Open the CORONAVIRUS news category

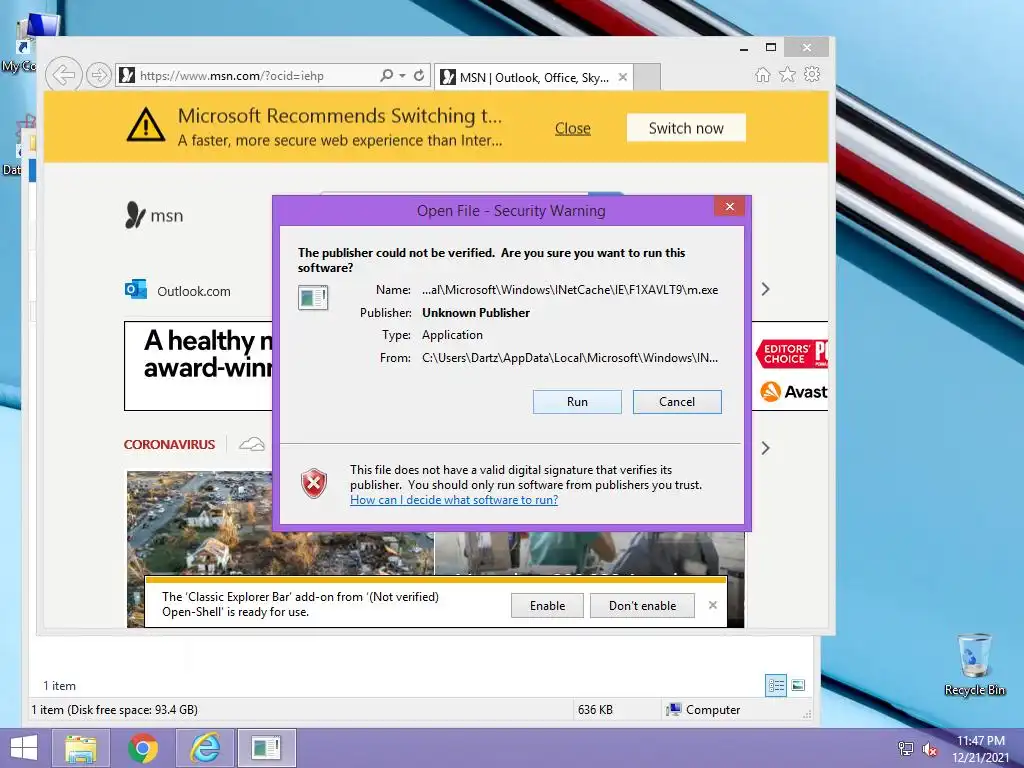pyautogui.click(x=169, y=445)
